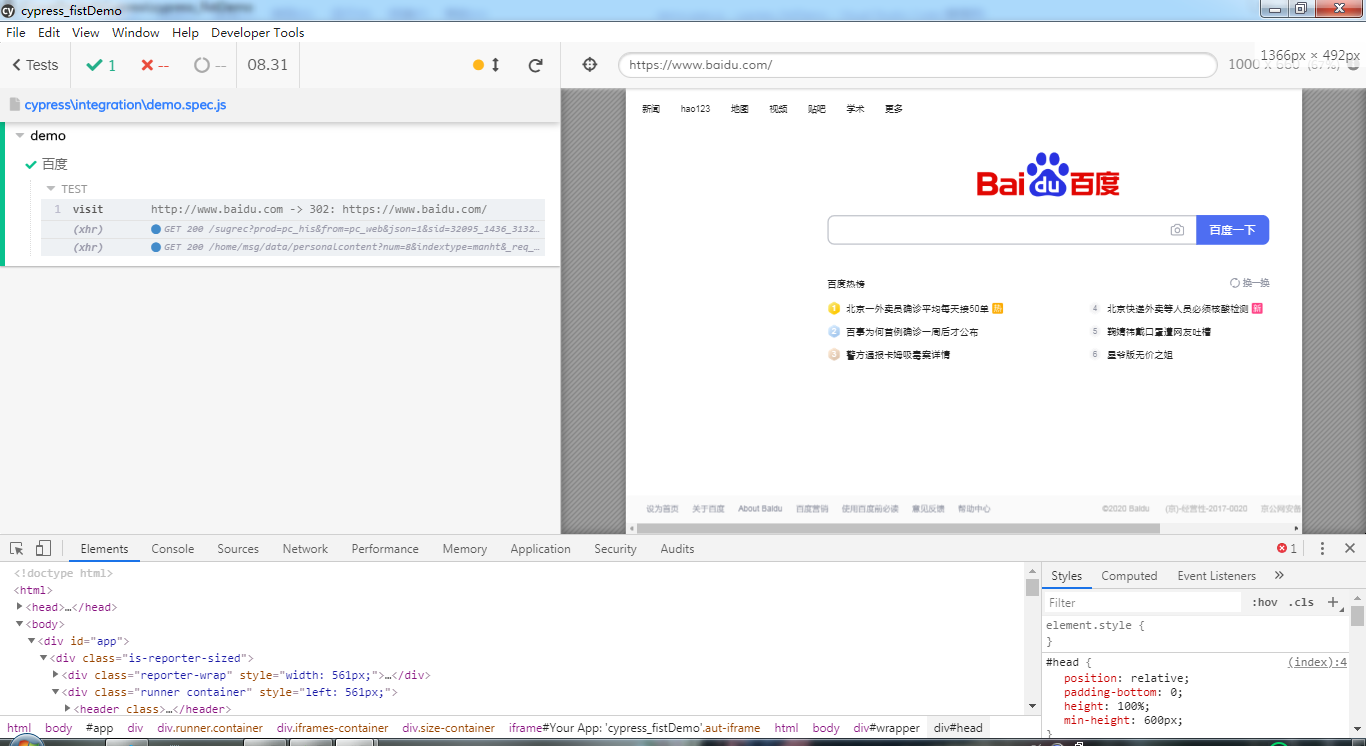
Task: Open the File menu
Action: pyautogui.click(x=16, y=33)
